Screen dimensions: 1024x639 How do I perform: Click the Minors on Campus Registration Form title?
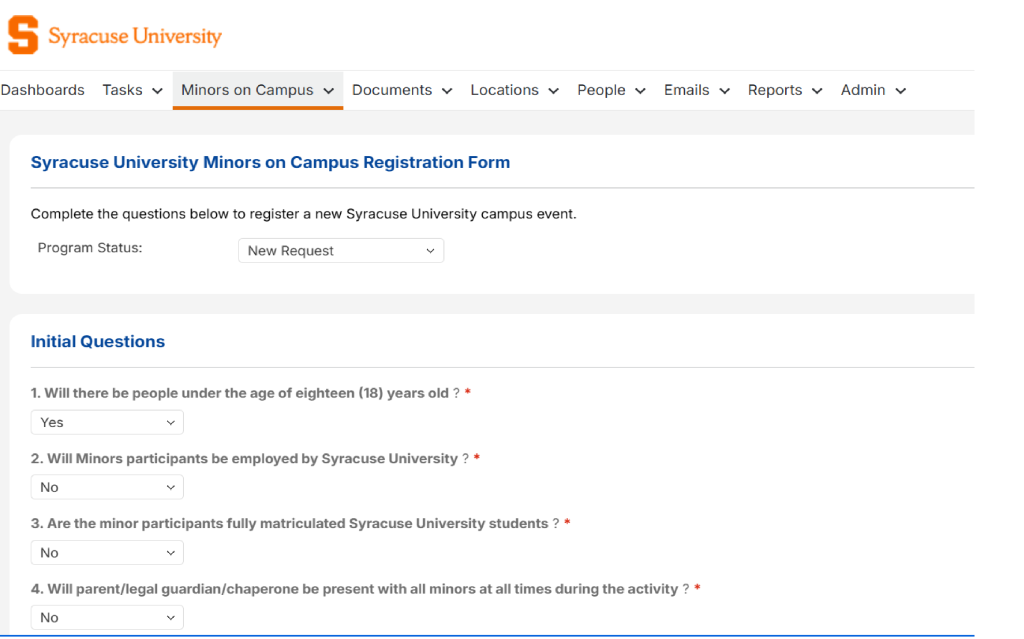[x=270, y=162]
